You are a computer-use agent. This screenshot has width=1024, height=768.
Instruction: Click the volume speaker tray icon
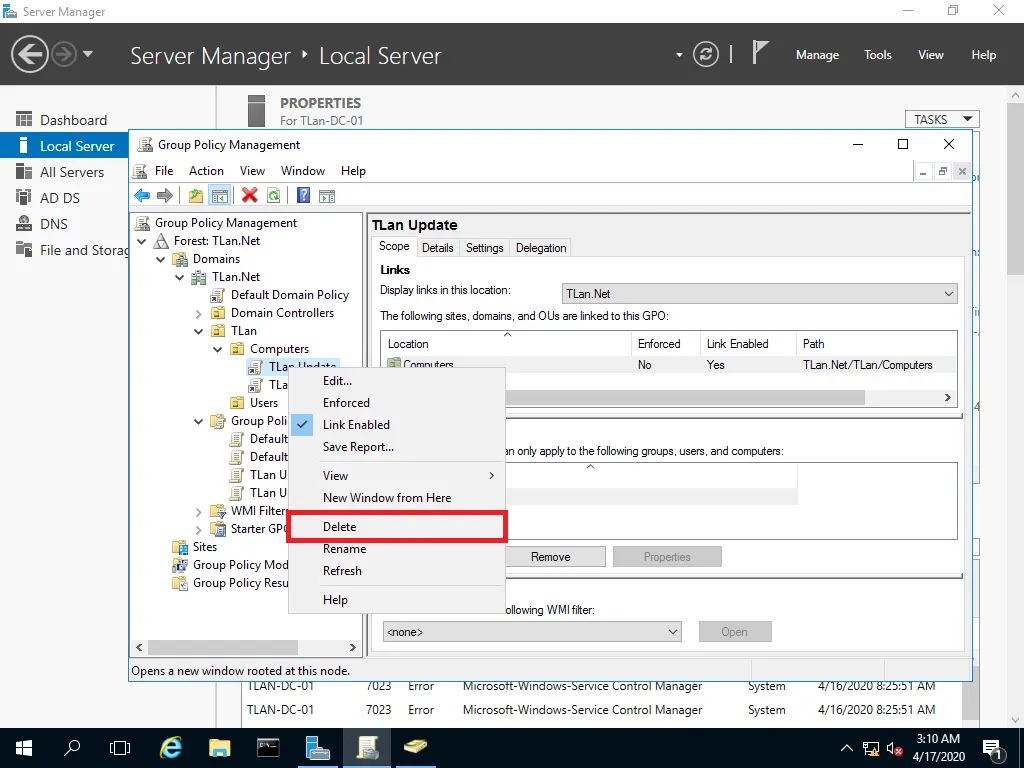click(894, 749)
